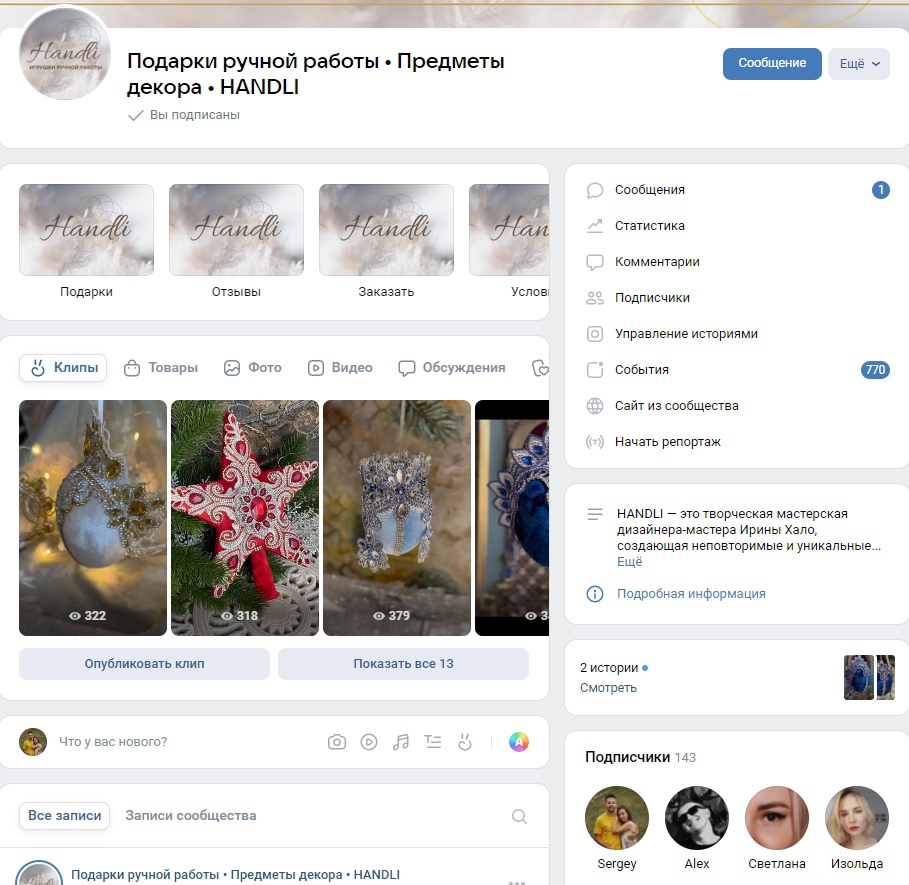Click Опубликовать клип button
This screenshot has width=909, height=885.
pyautogui.click(x=144, y=664)
